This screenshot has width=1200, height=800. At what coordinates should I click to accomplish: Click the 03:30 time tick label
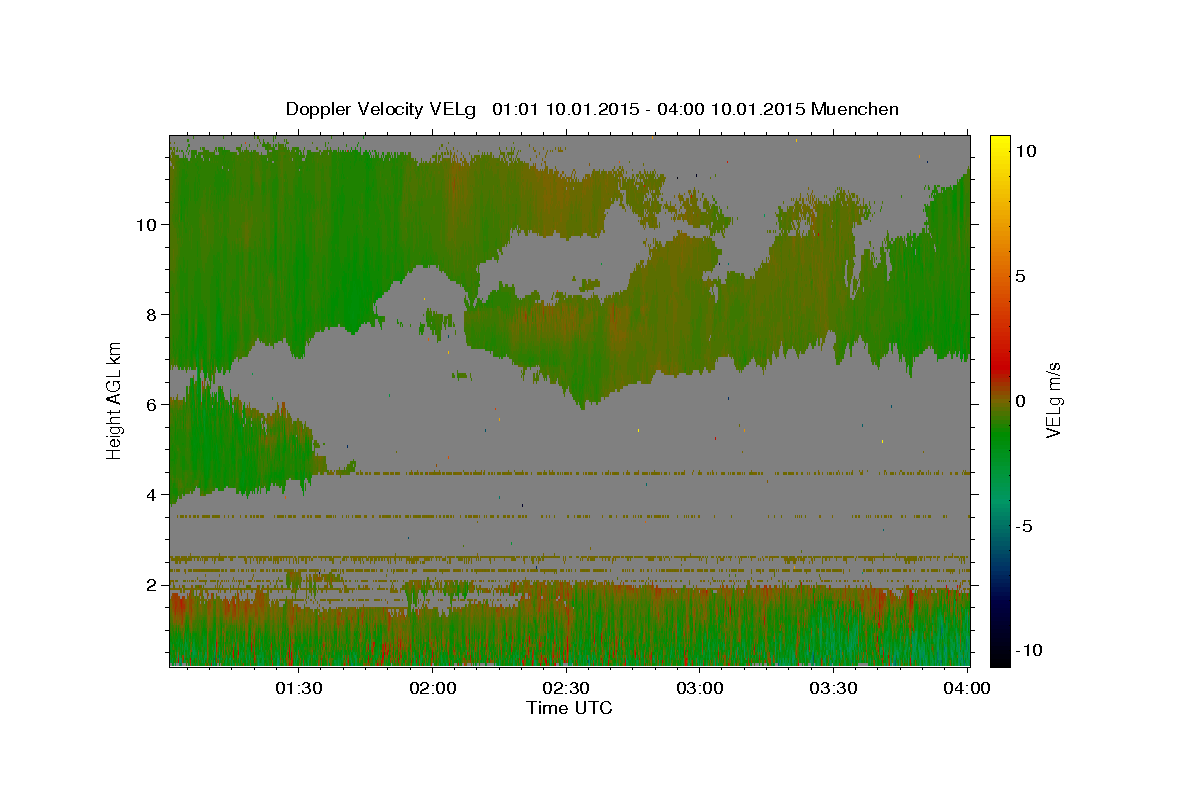(x=833, y=688)
